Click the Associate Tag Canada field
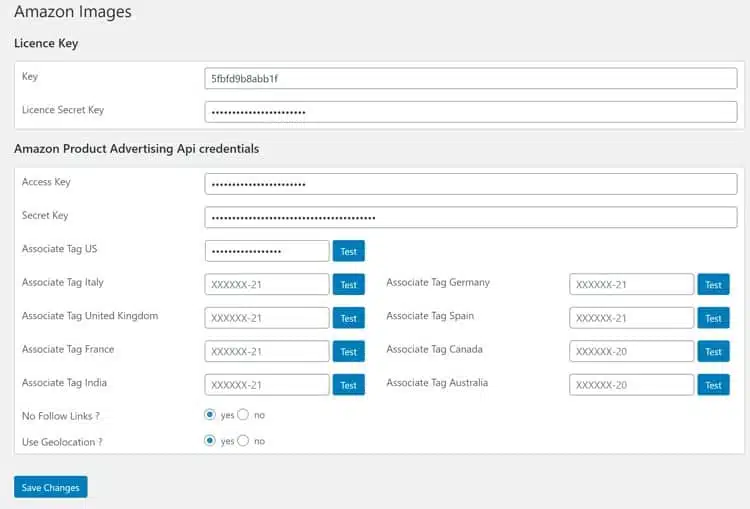The height and width of the screenshot is (509, 750). pyautogui.click(x=631, y=351)
